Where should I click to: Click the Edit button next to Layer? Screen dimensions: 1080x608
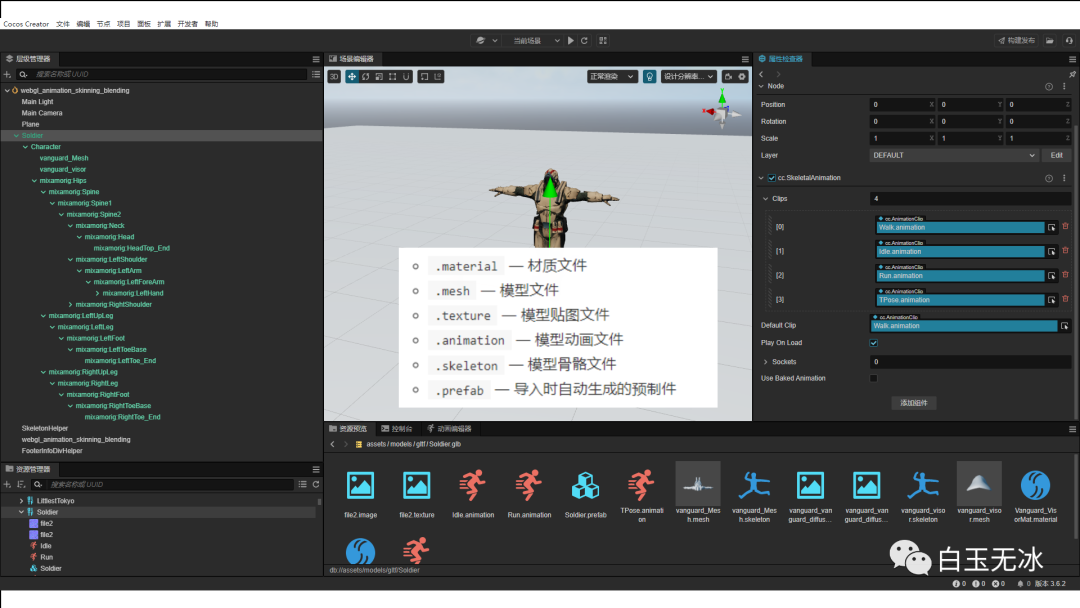[1056, 155]
